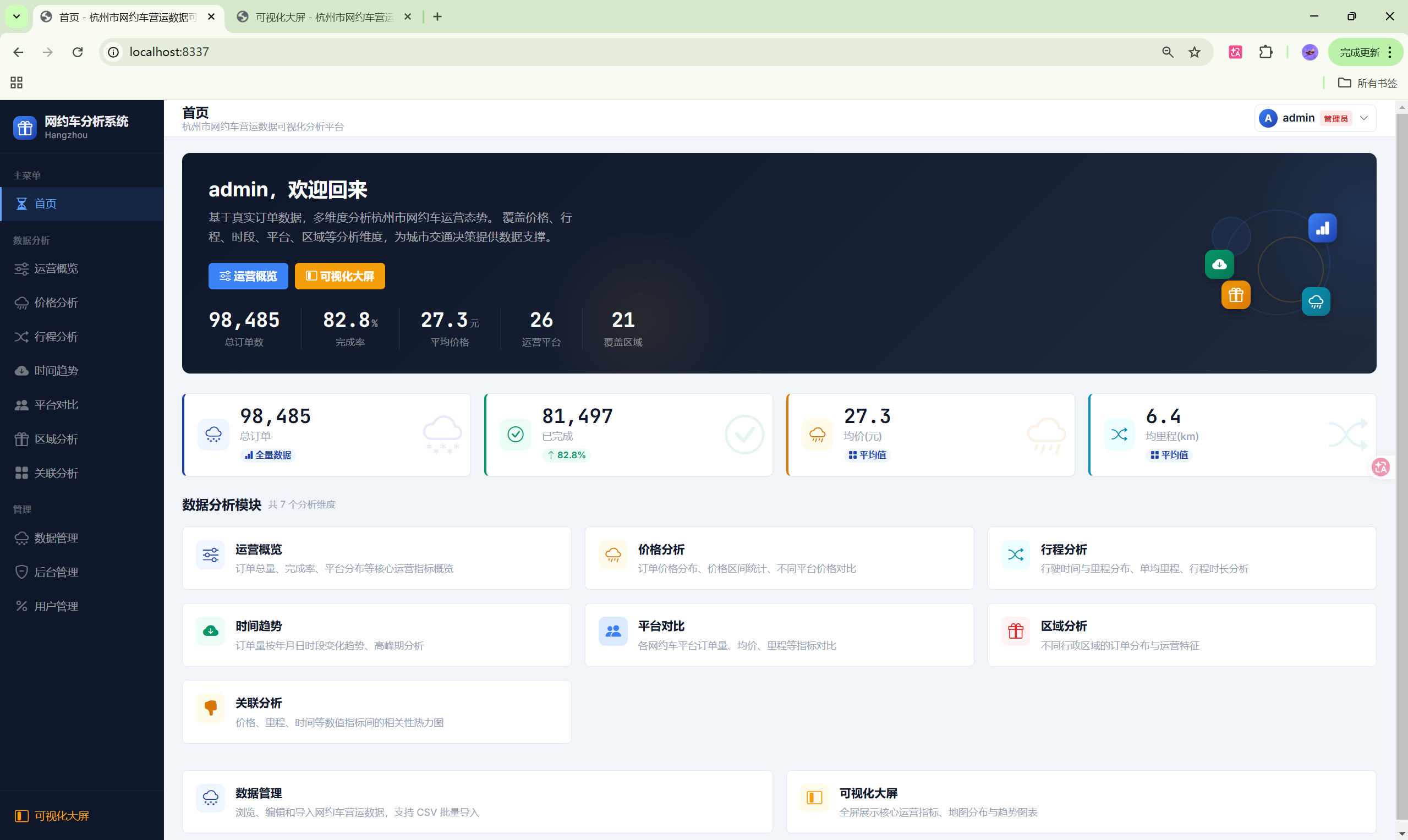
Task: Click the gift logo beside 网约车分析系统
Action: [24, 128]
